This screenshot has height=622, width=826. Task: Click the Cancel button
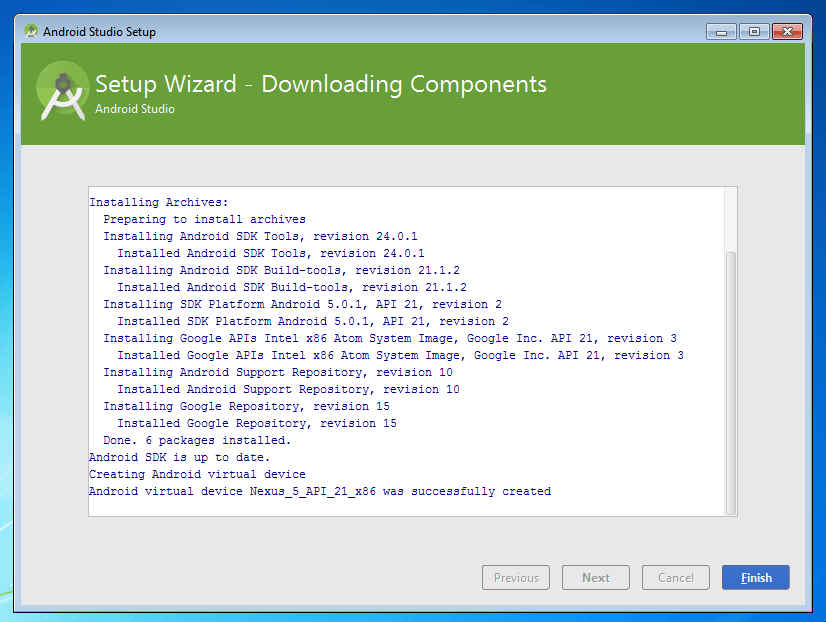point(675,577)
